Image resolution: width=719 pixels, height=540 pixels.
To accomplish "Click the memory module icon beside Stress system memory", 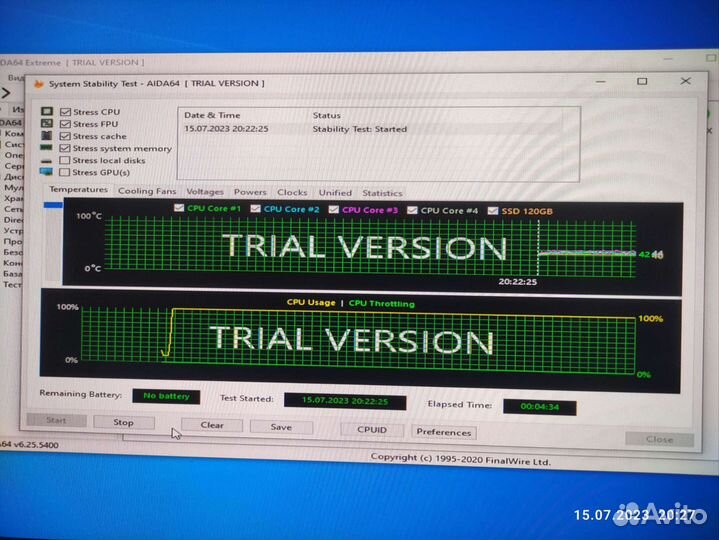I will 47,148.
